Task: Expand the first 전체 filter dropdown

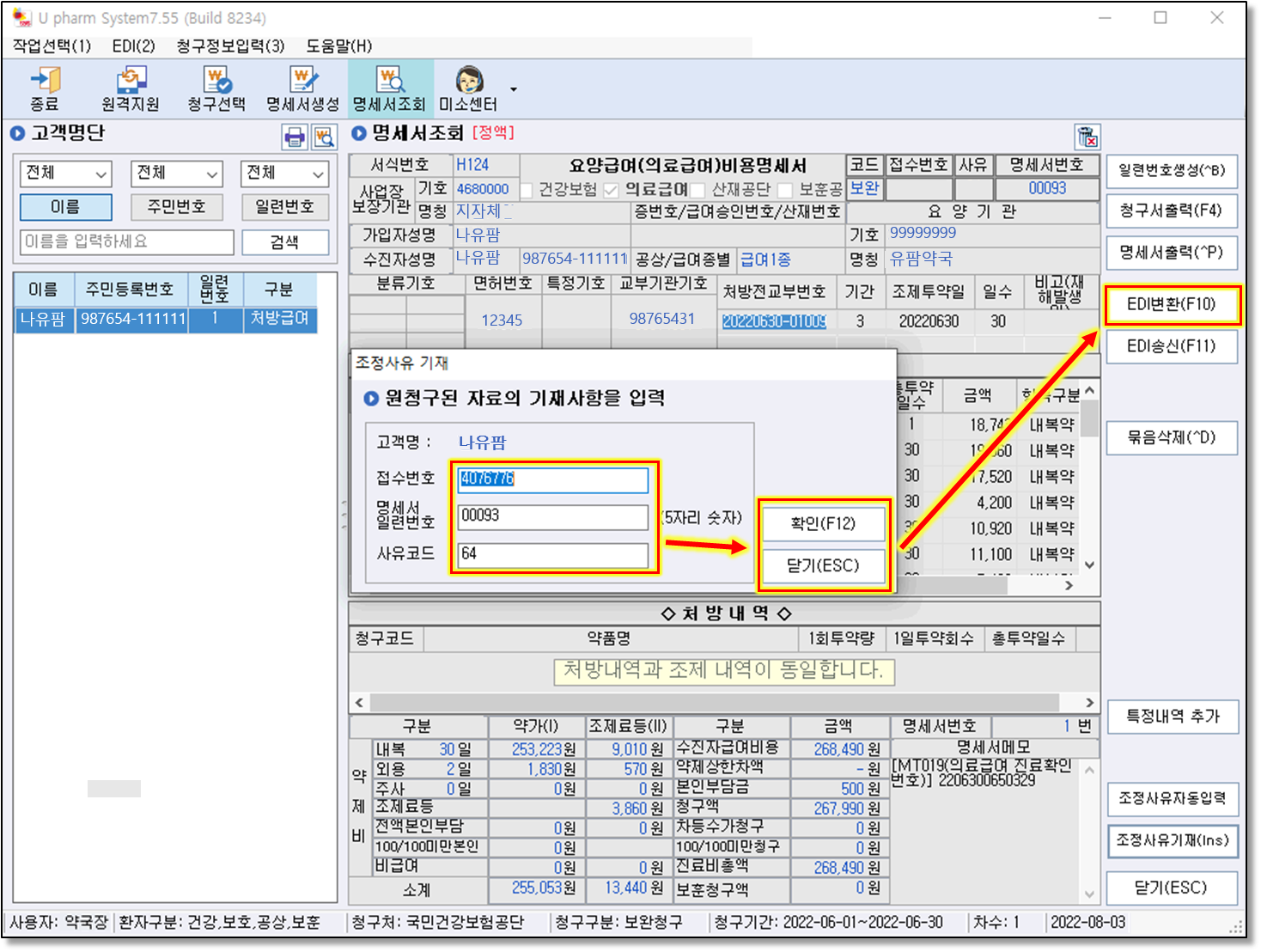Action: click(x=66, y=174)
